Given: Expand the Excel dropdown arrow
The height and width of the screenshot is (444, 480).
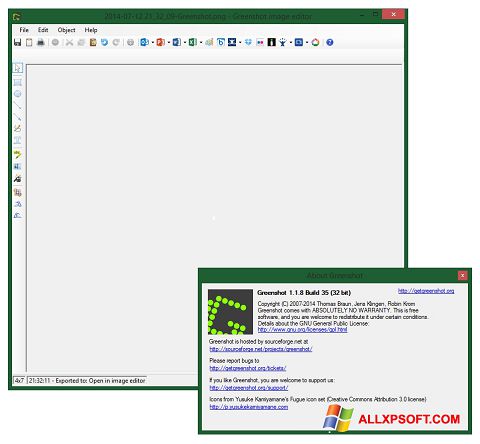Looking at the screenshot, I should pyautogui.click(x=201, y=42).
